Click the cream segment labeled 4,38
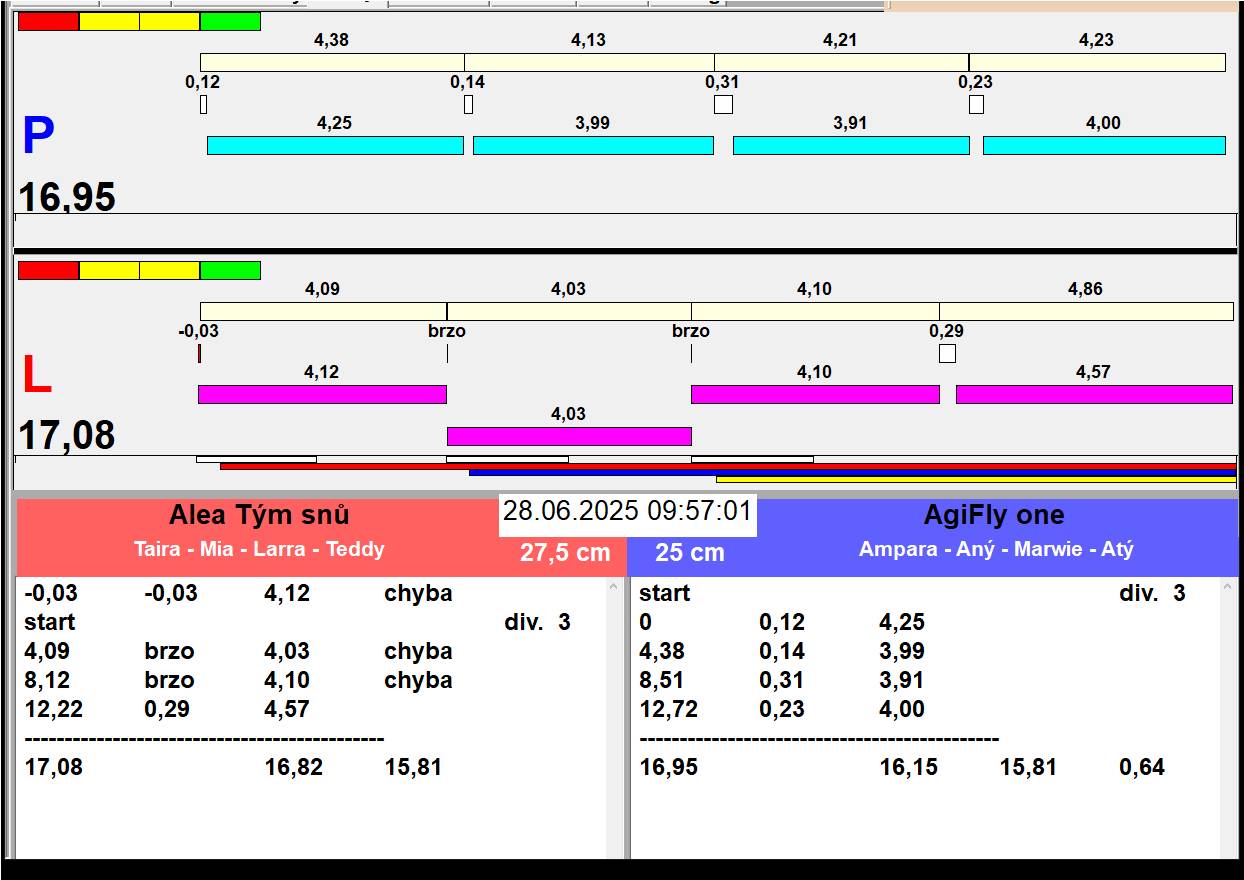 pyautogui.click(x=332, y=62)
